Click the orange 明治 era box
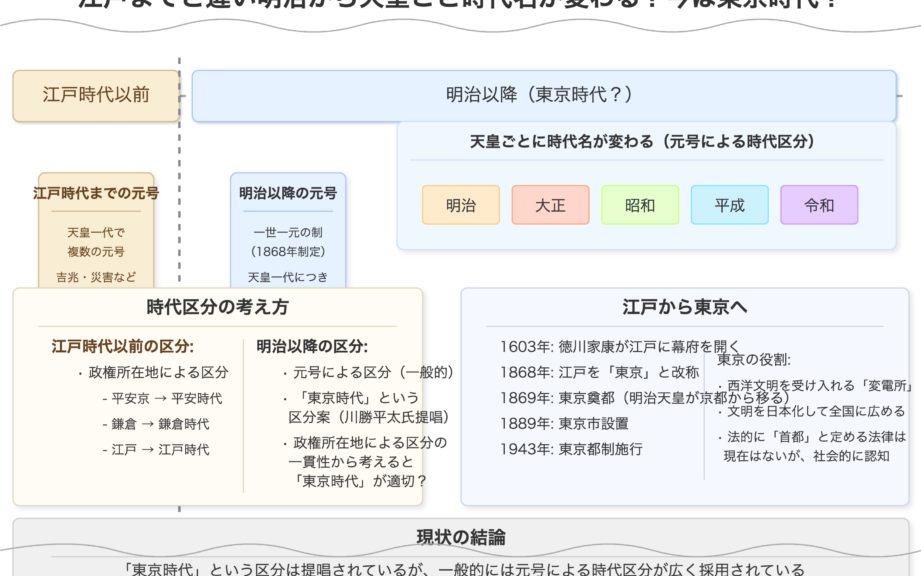The width and height of the screenshot is (921, 576). (x=460, y=205)
